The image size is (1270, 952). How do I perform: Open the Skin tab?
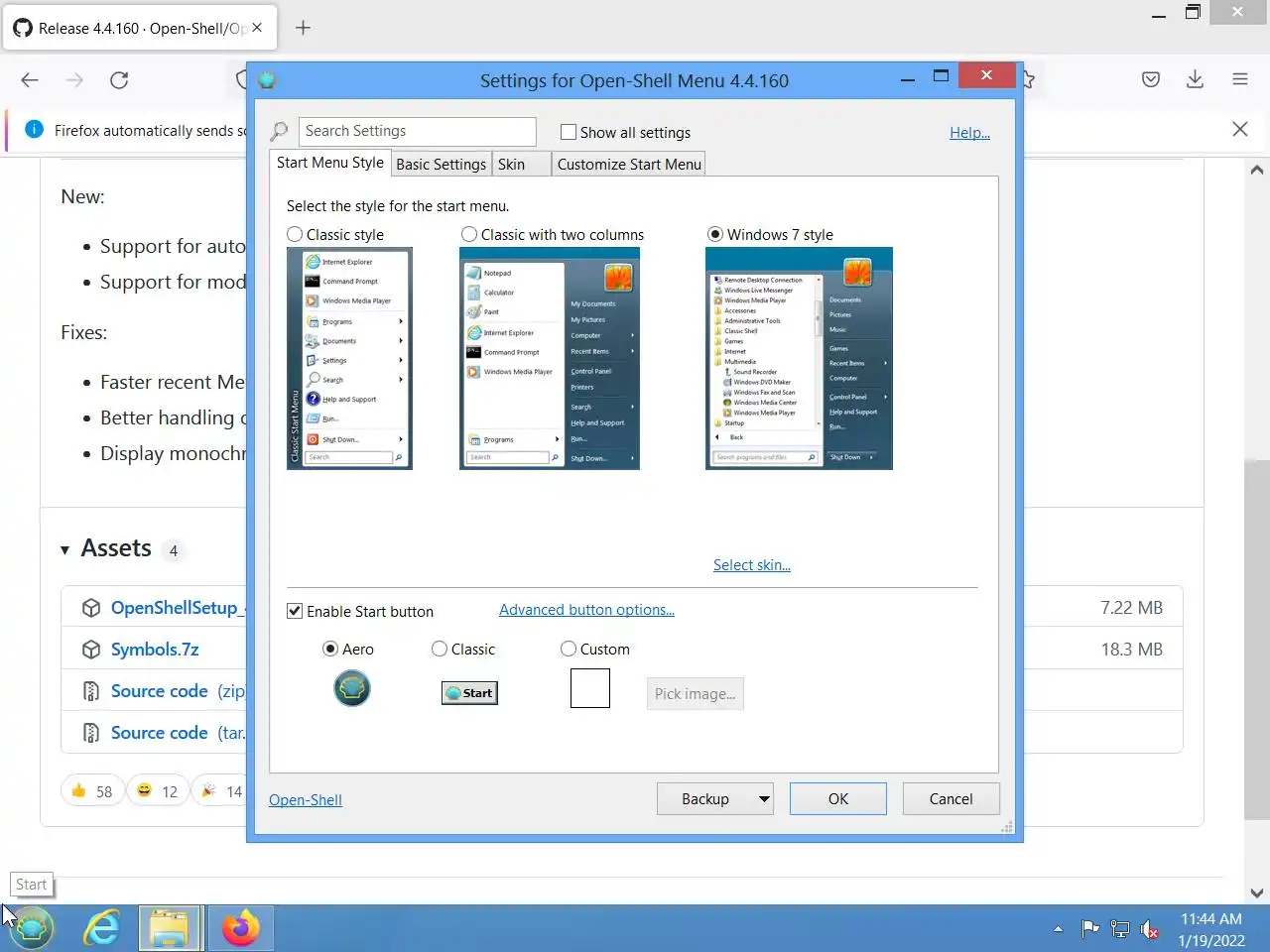521,165
